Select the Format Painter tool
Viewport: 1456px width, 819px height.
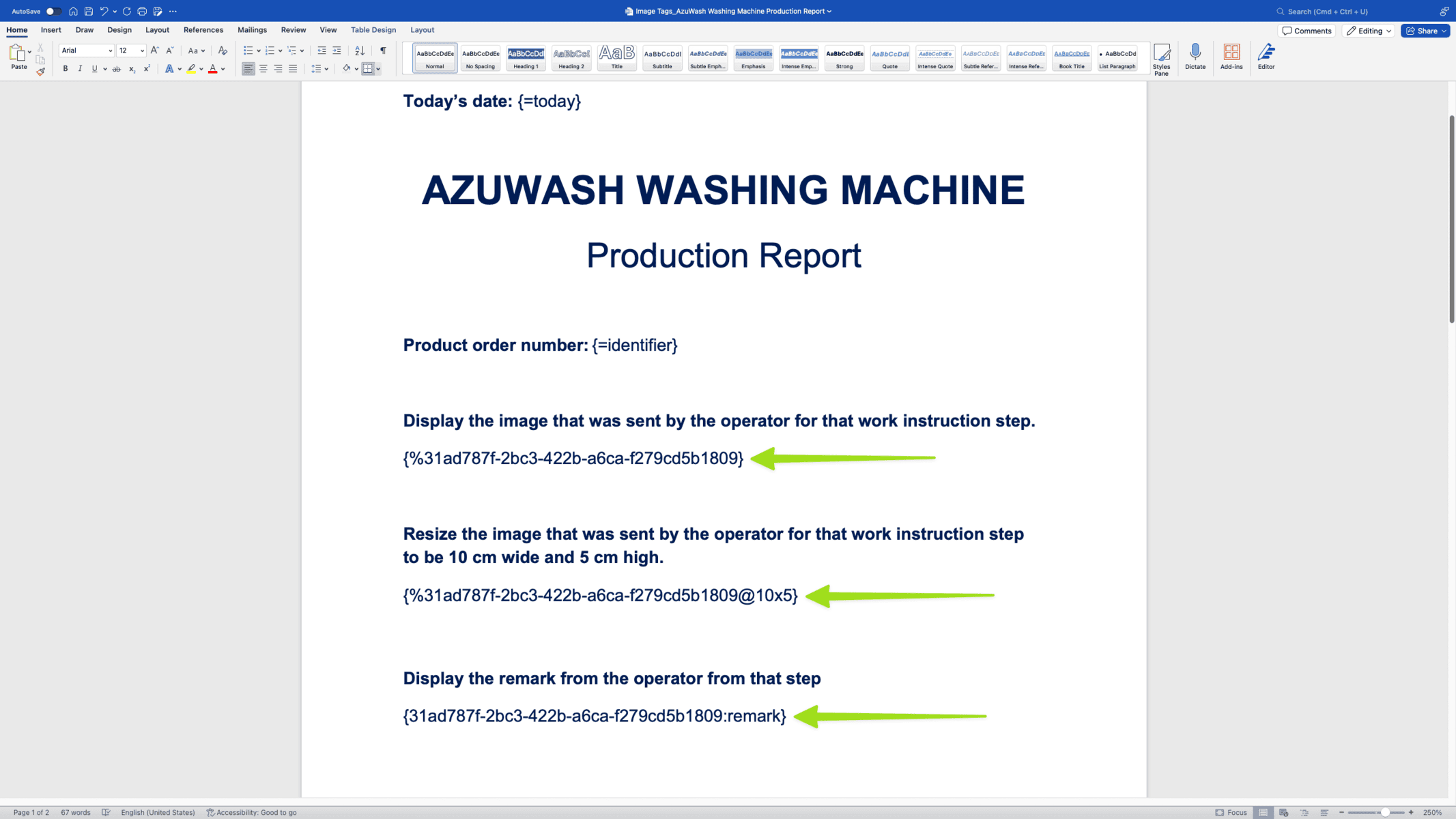[41, 72]
